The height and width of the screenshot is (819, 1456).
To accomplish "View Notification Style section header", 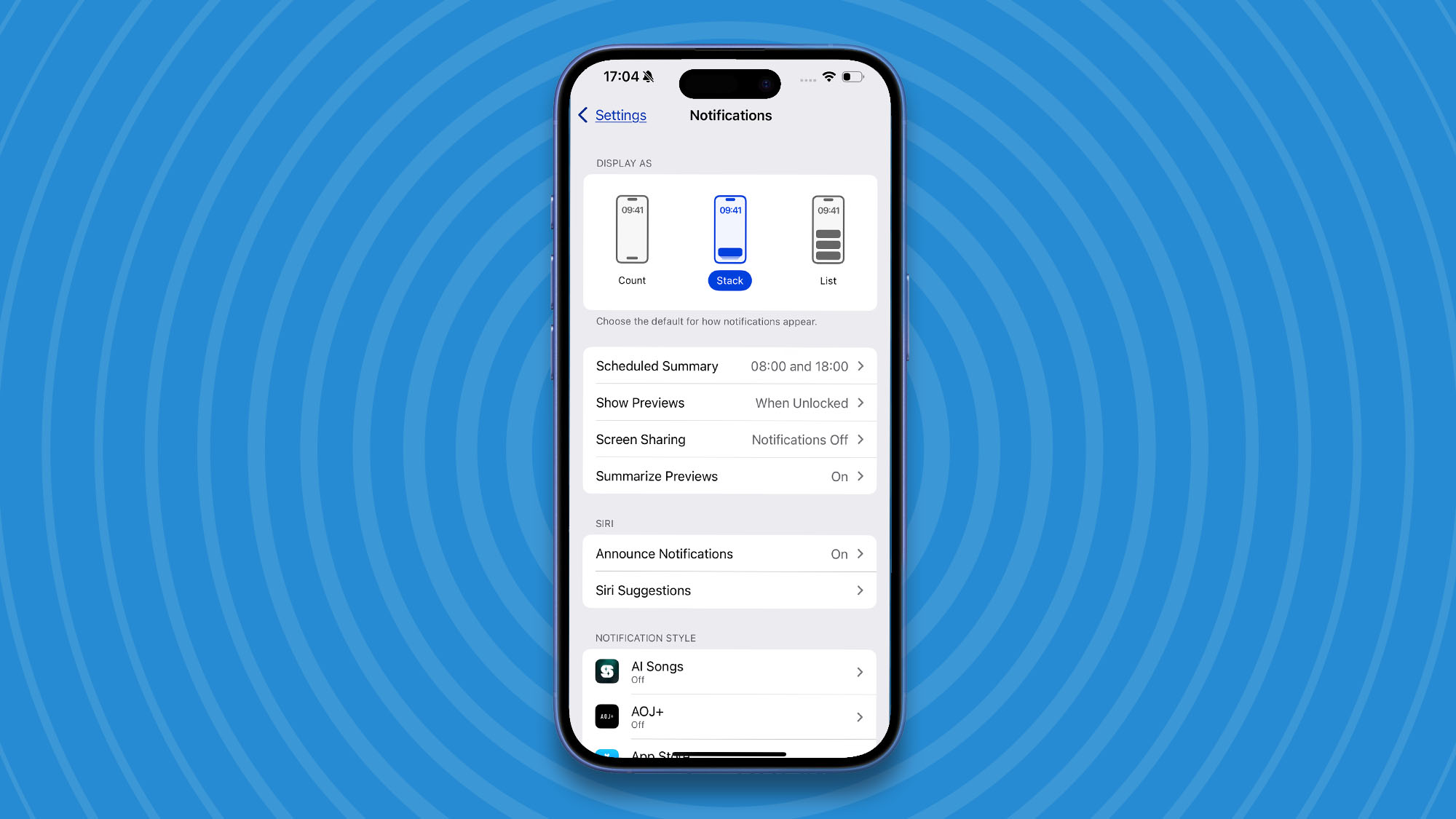I will (644, 638).
